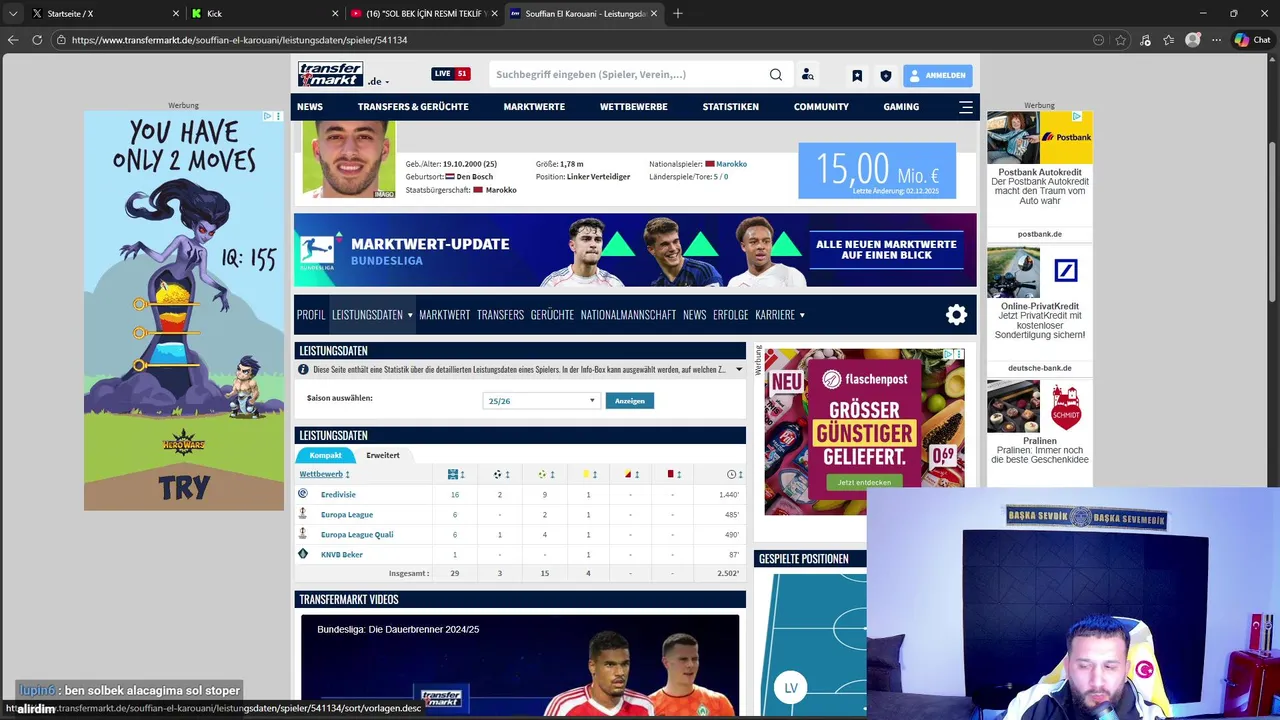Click the browser address bar URL
Image resolution: width=1280 pixels, height=720 pixels.
click(240, 40)
